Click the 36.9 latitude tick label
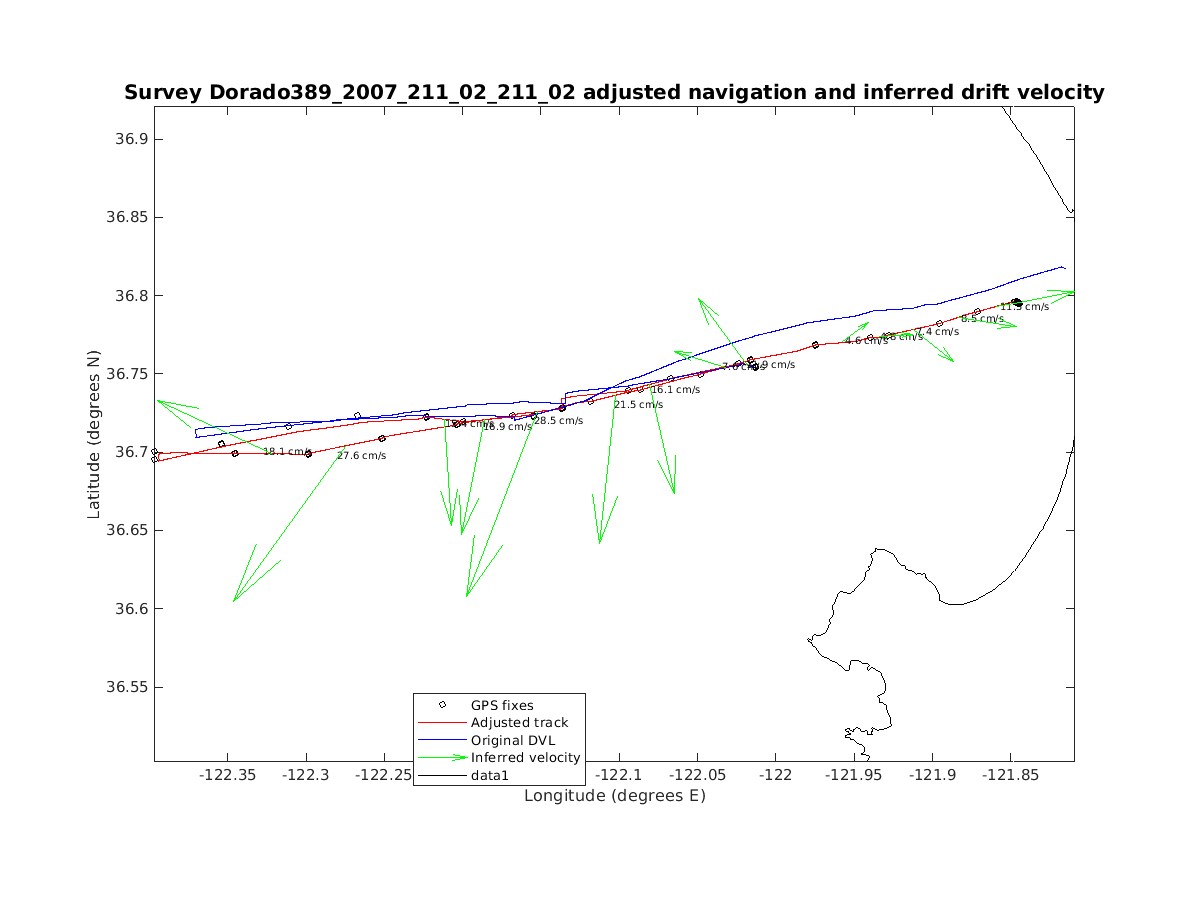The image size is (1188, 900). click(126, 139)
